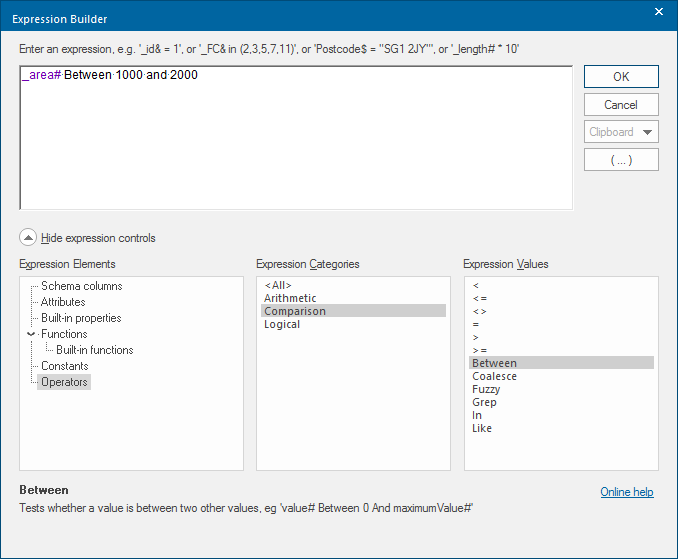The height and width of the screenshot is (559, 678).
Task: Collapse the Functions tree node
Action: click(31, 334)
